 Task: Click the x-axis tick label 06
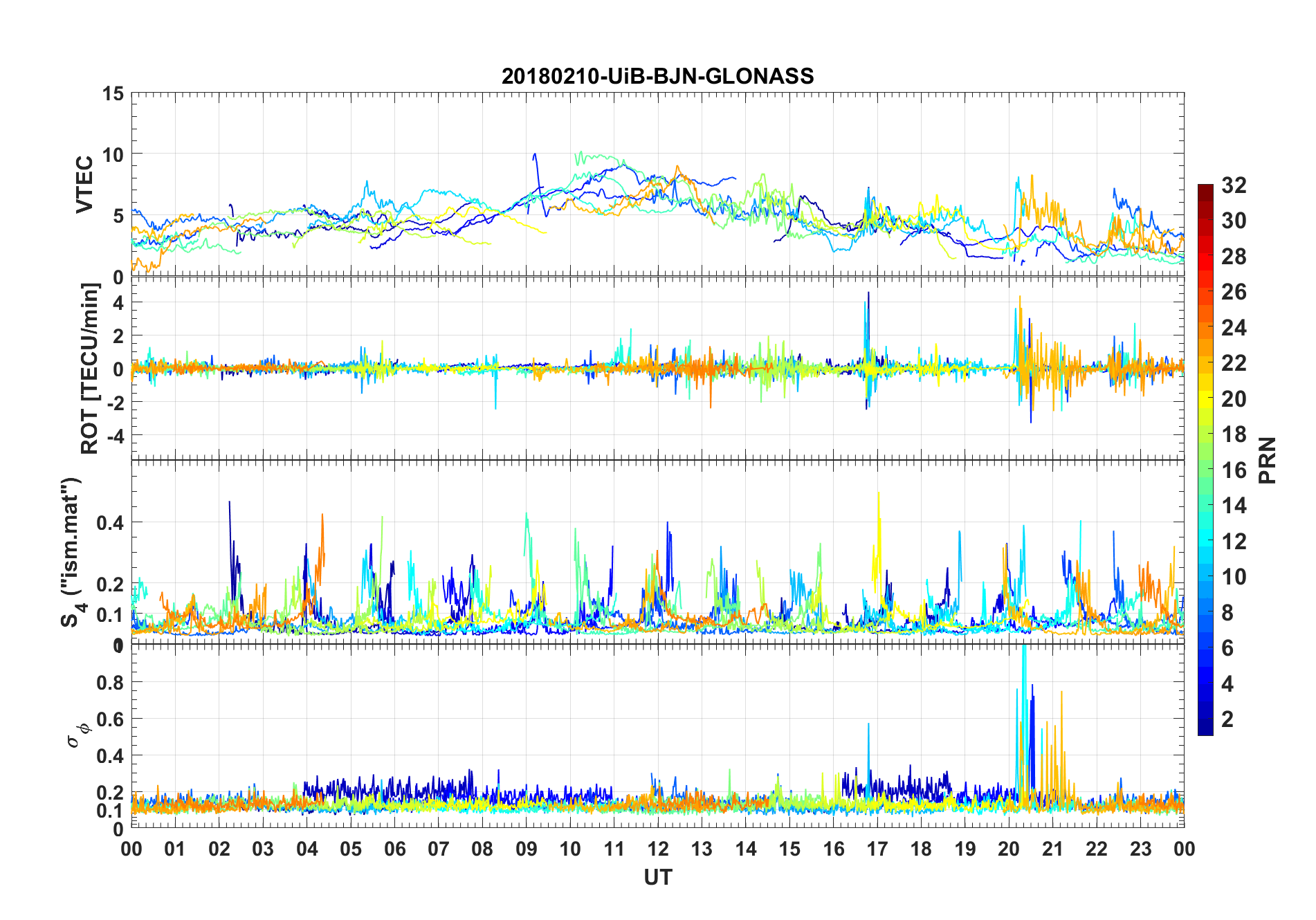click(x=394, y=849)
